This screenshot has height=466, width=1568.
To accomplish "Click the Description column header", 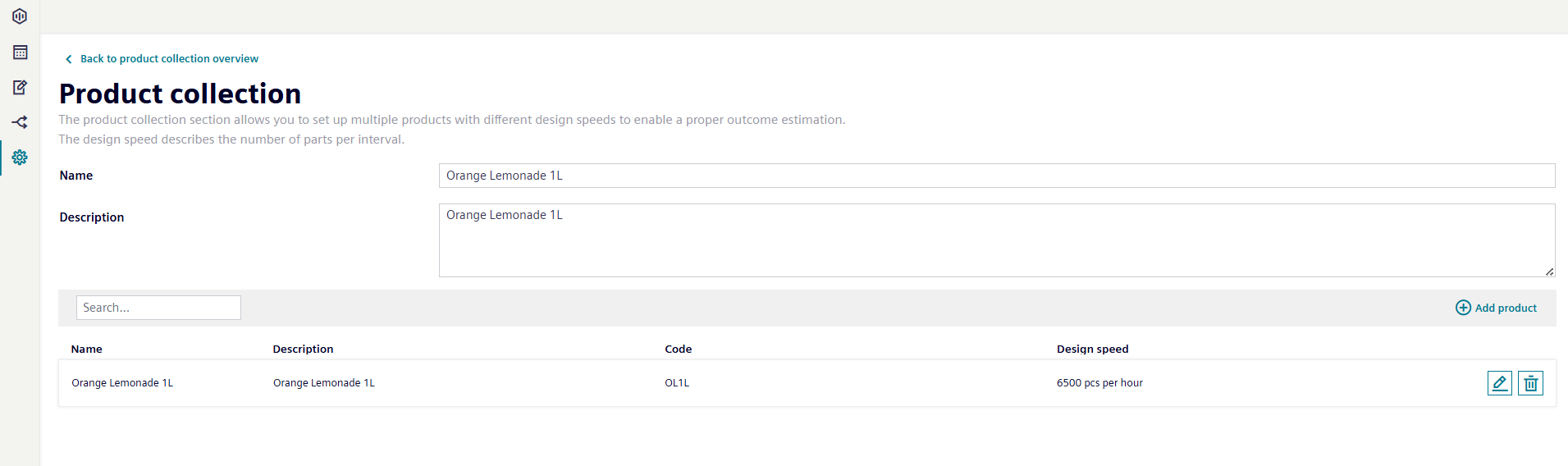I will click(x=303, y=349).
